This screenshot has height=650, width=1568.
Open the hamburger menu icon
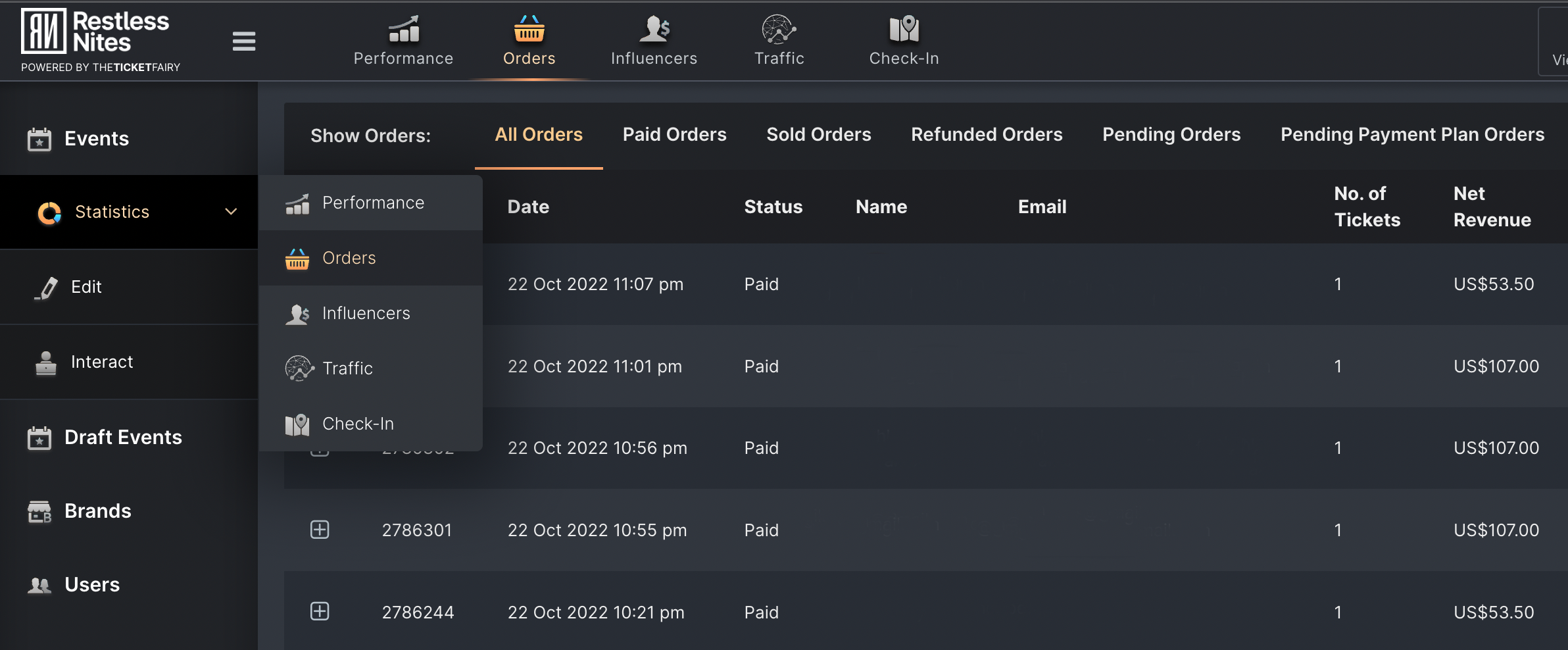click(x=243, y=41)
